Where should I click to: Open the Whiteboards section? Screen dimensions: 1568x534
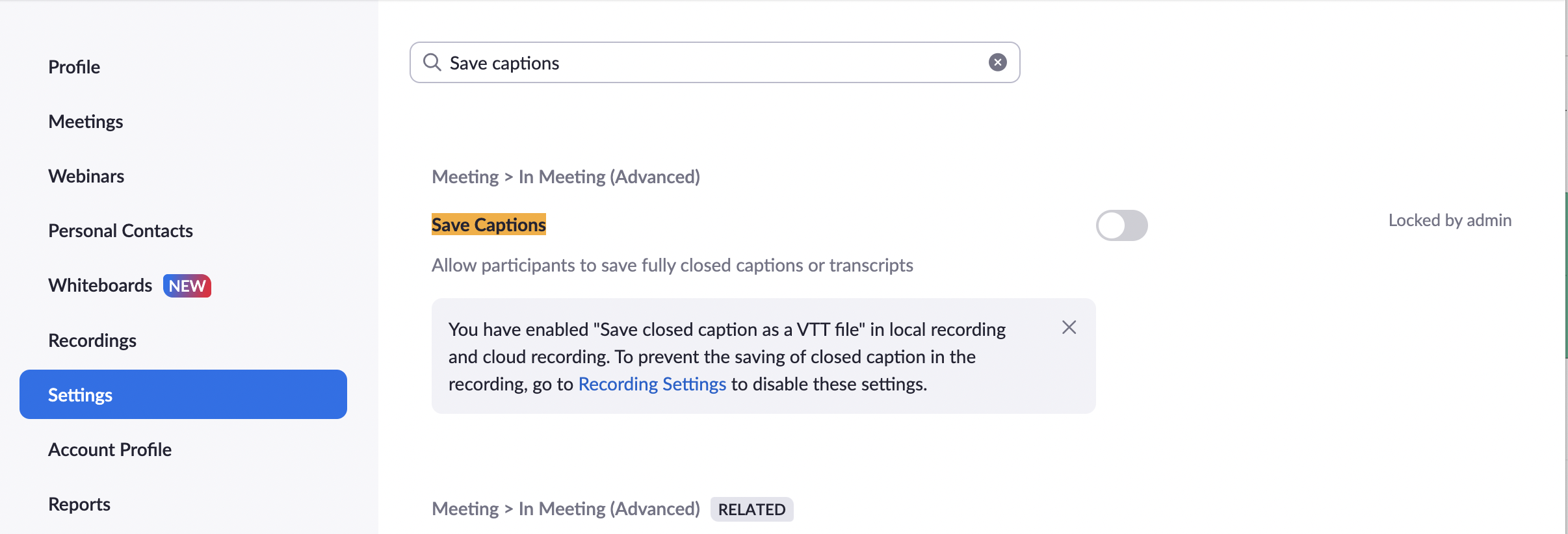point(99,285)
